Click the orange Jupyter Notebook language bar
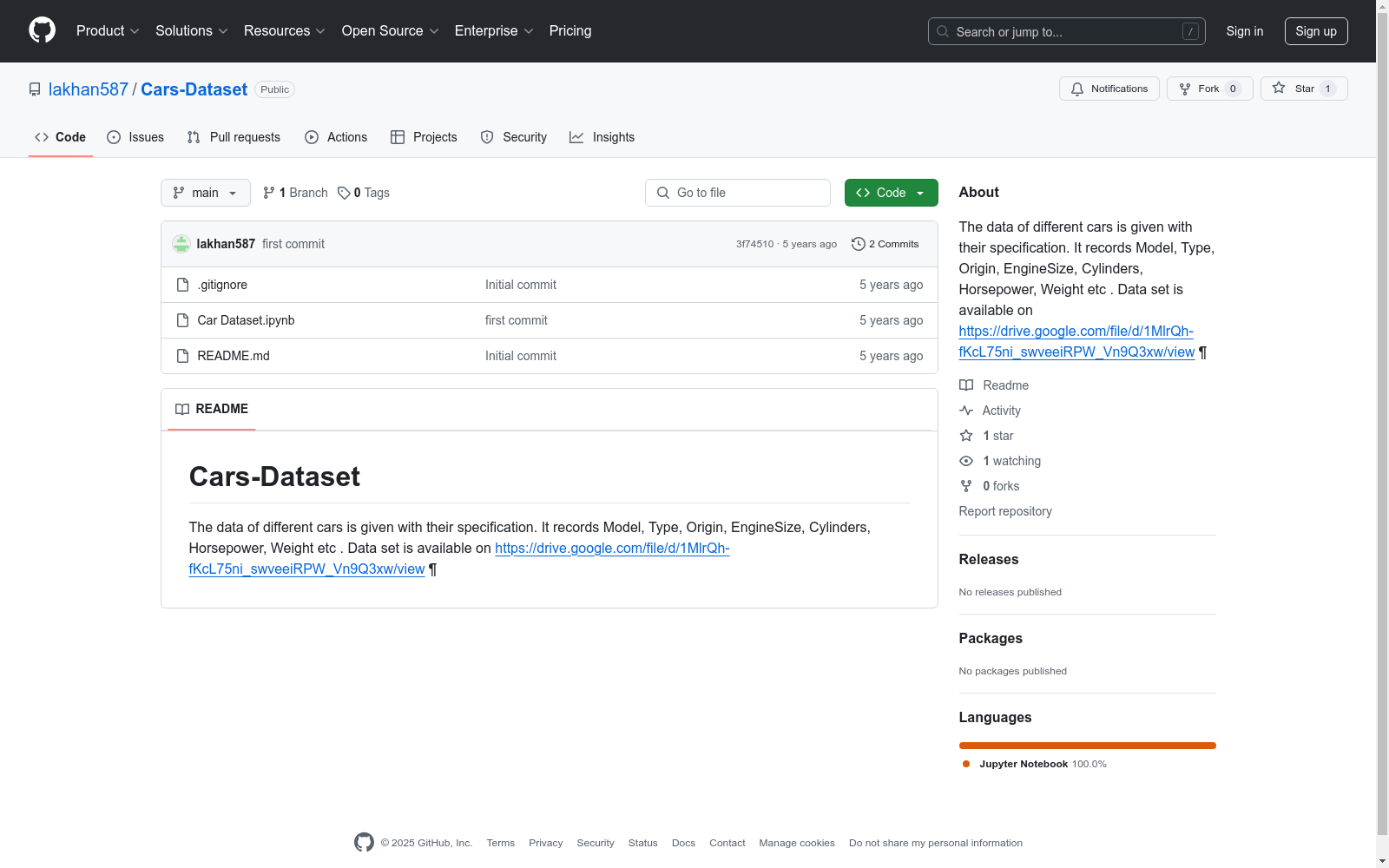 coord(1087,746)
